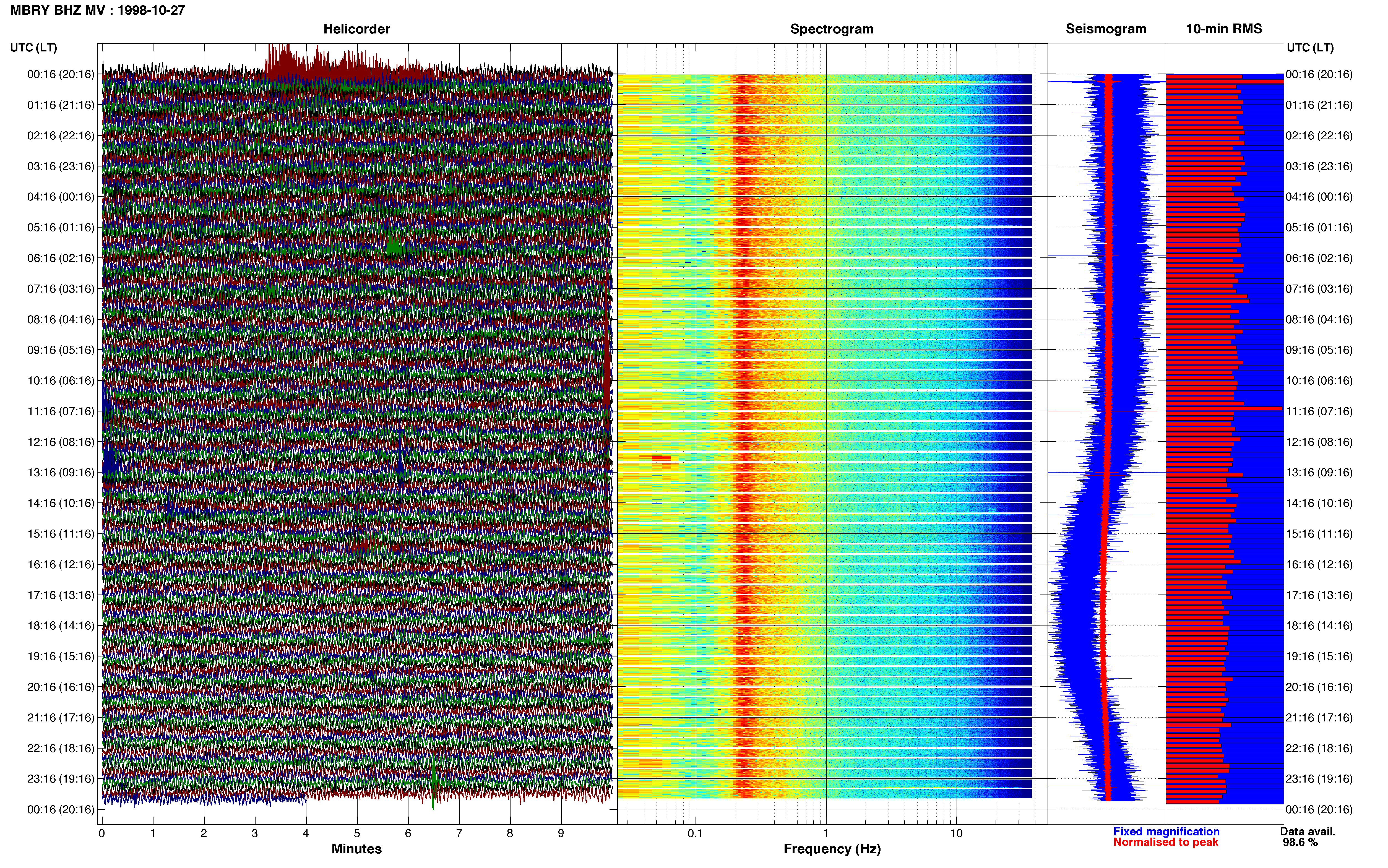This screenshot has height=868, width=1388.
Task: Click the red low-frequency patch in spectrogram near 12:46
Action: 661,458
